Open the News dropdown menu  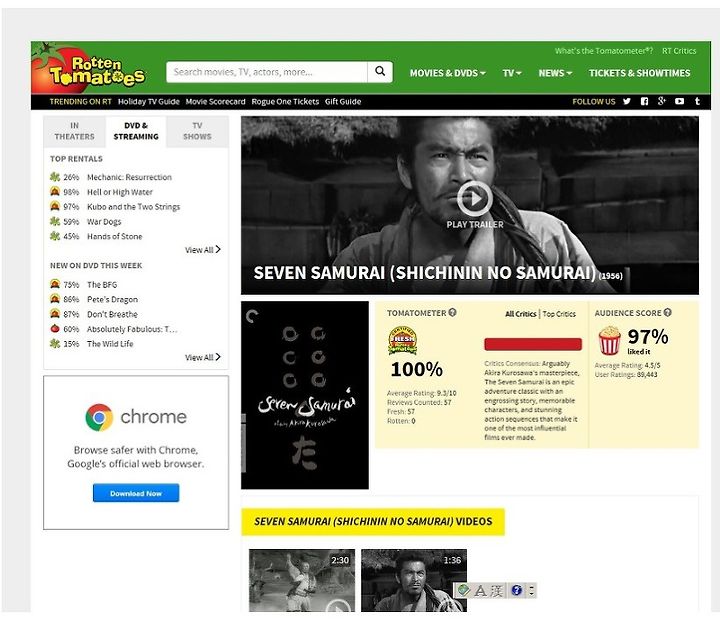pos(555,73)
